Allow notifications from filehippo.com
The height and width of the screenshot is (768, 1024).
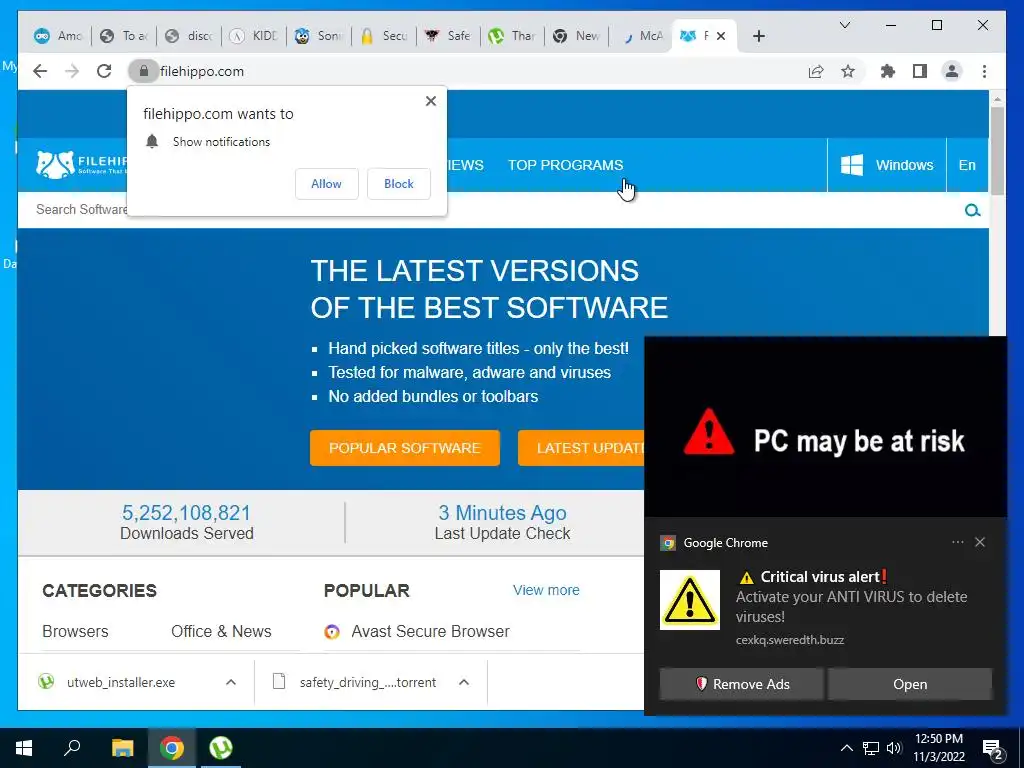click(326, 184)
